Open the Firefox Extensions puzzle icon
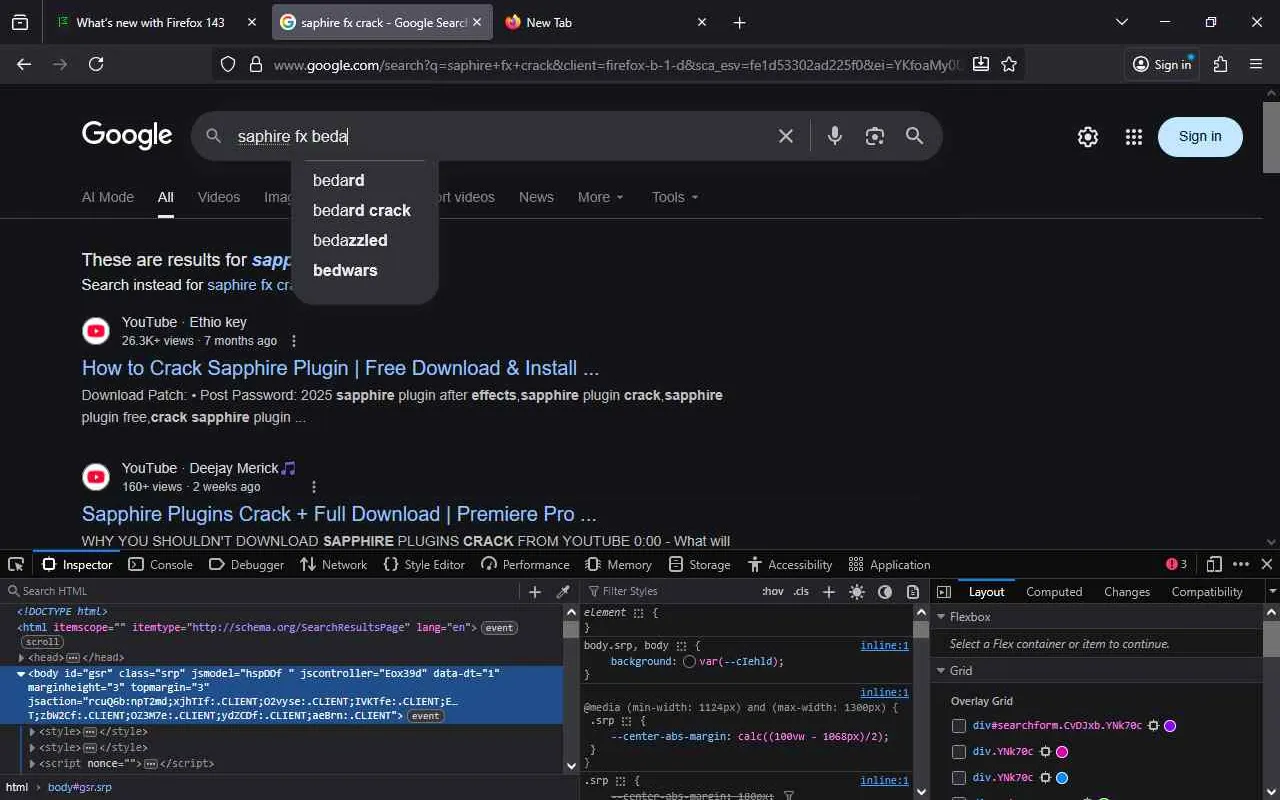Viewport: 1280px width, 800px height. (x=1220, y=64)
